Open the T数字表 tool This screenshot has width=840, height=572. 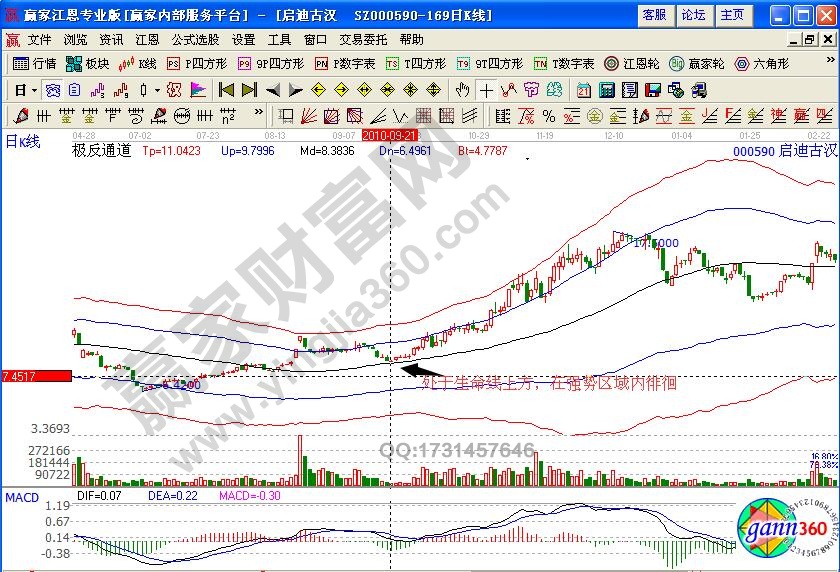point(564,64)
